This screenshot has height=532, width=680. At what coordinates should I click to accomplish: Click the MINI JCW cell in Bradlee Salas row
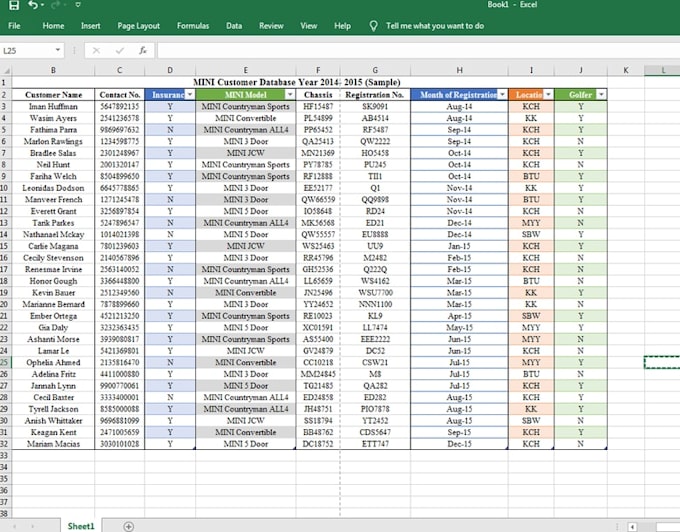pyautogui.click(x=245, y=153)
